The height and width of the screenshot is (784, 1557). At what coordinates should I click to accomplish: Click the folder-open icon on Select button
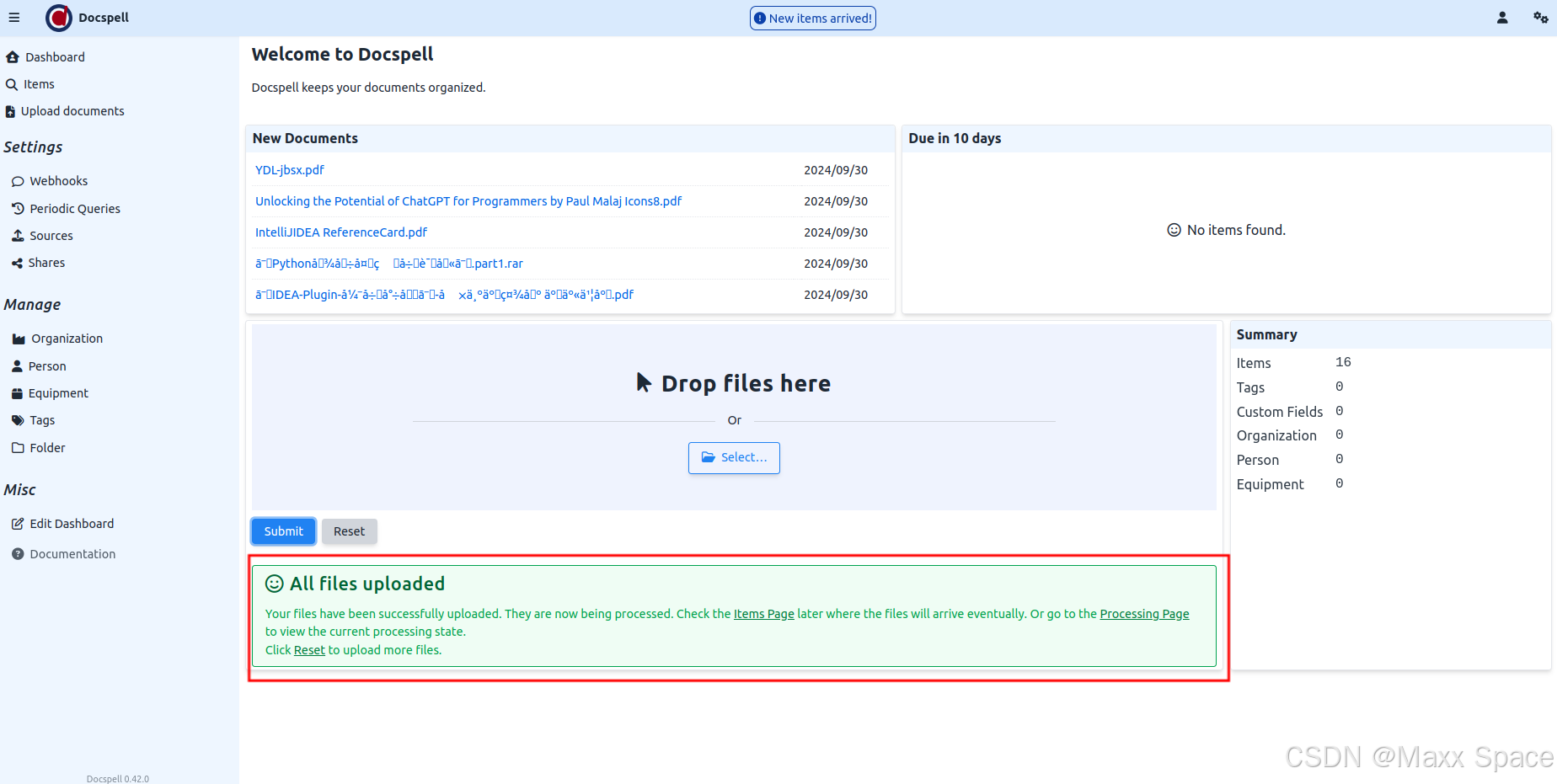tap(709, 457)
